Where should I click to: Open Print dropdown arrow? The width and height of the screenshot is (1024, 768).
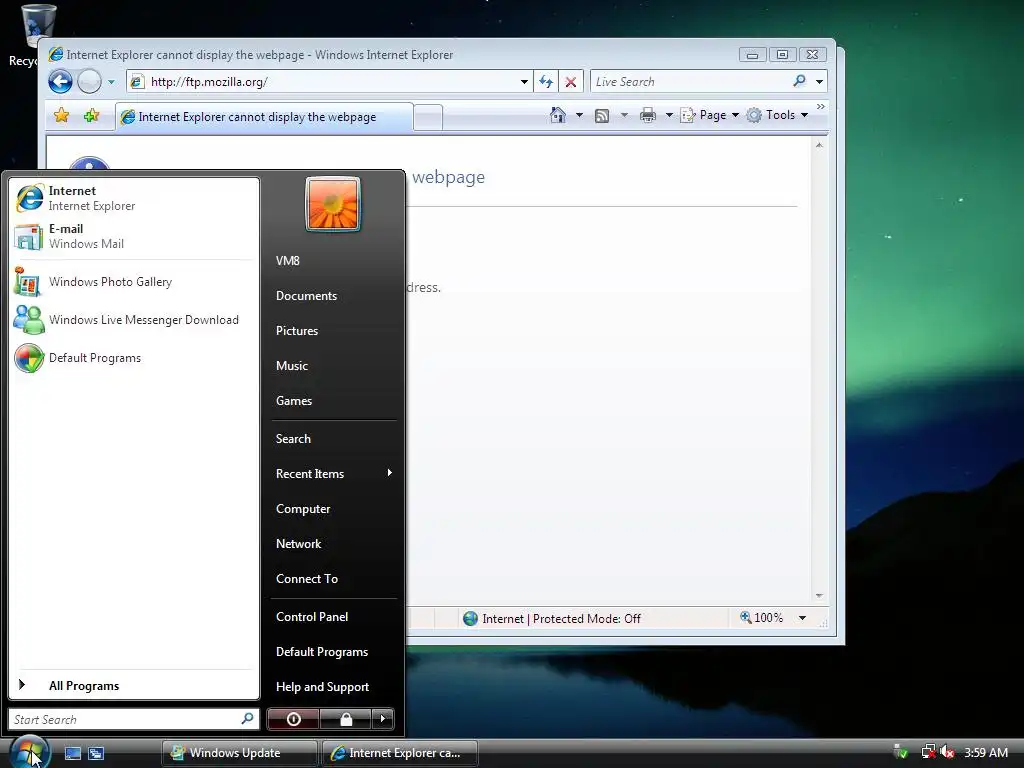[669, 115]
